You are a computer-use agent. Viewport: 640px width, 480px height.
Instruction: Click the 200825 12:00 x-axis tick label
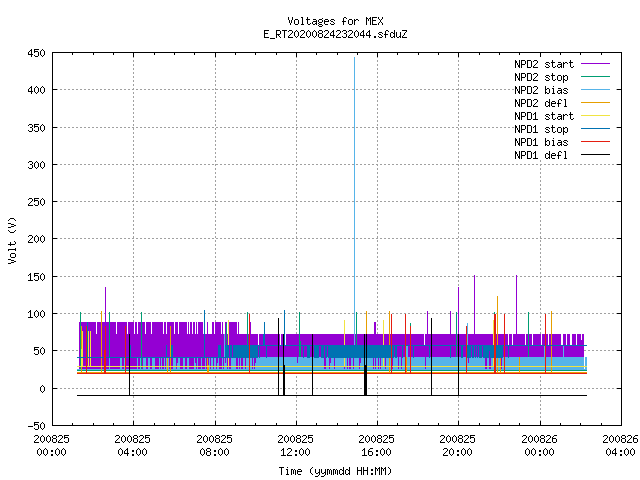click(296, 446)
